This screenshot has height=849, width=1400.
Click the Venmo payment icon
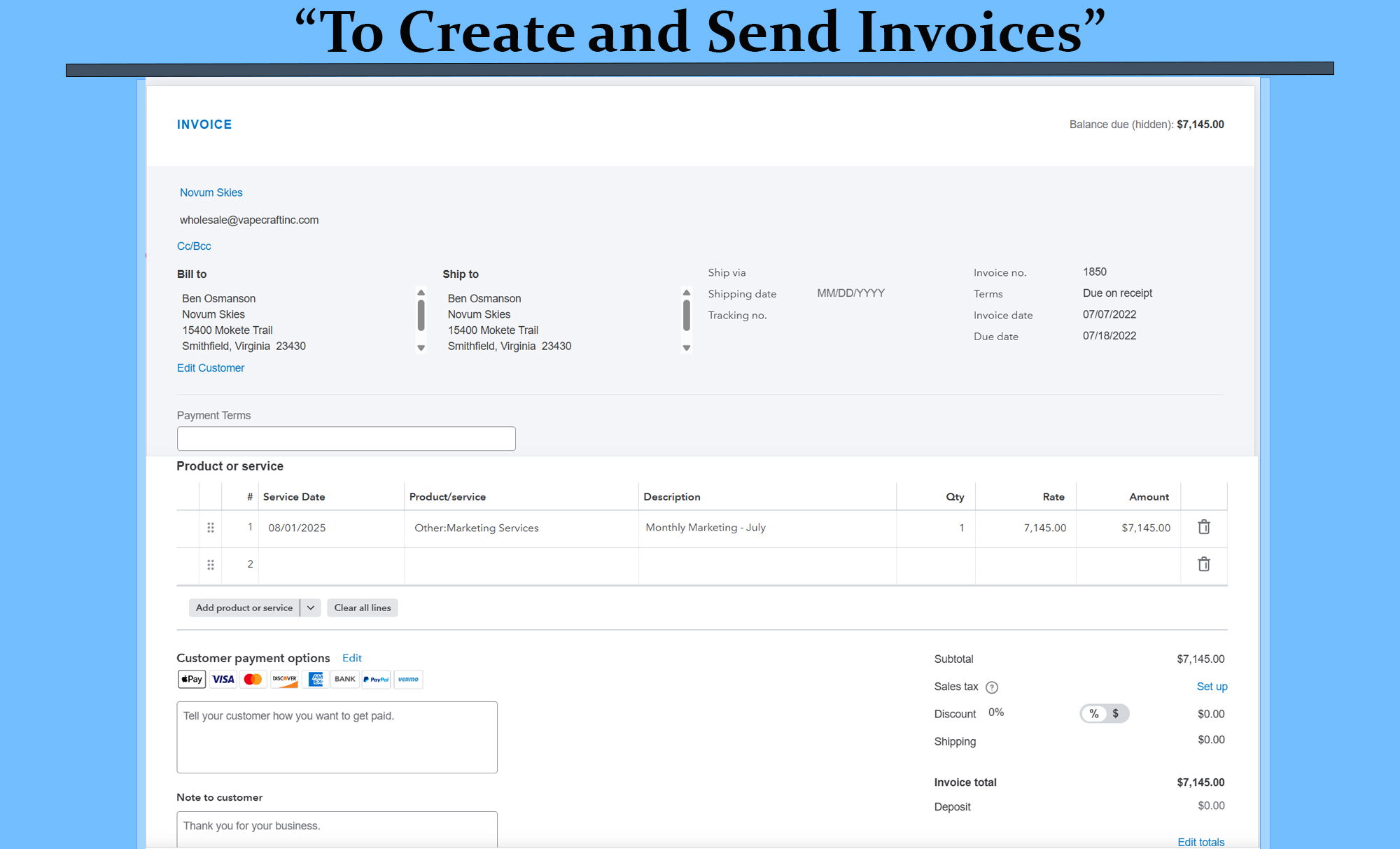click(408, 679)
